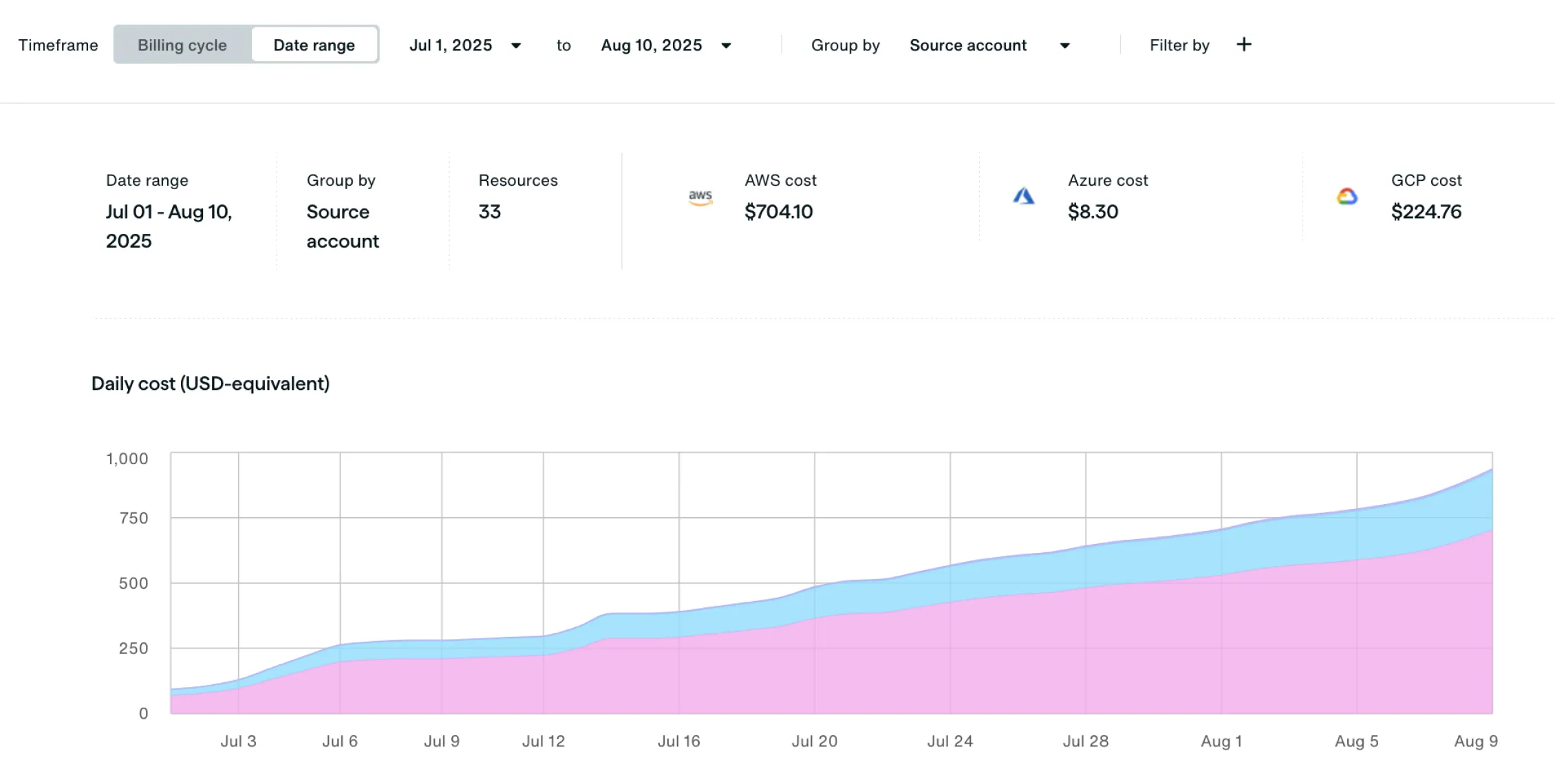Click the AWS cost $704.10 value
1555x784 pixels.
(x=778, y=212)
